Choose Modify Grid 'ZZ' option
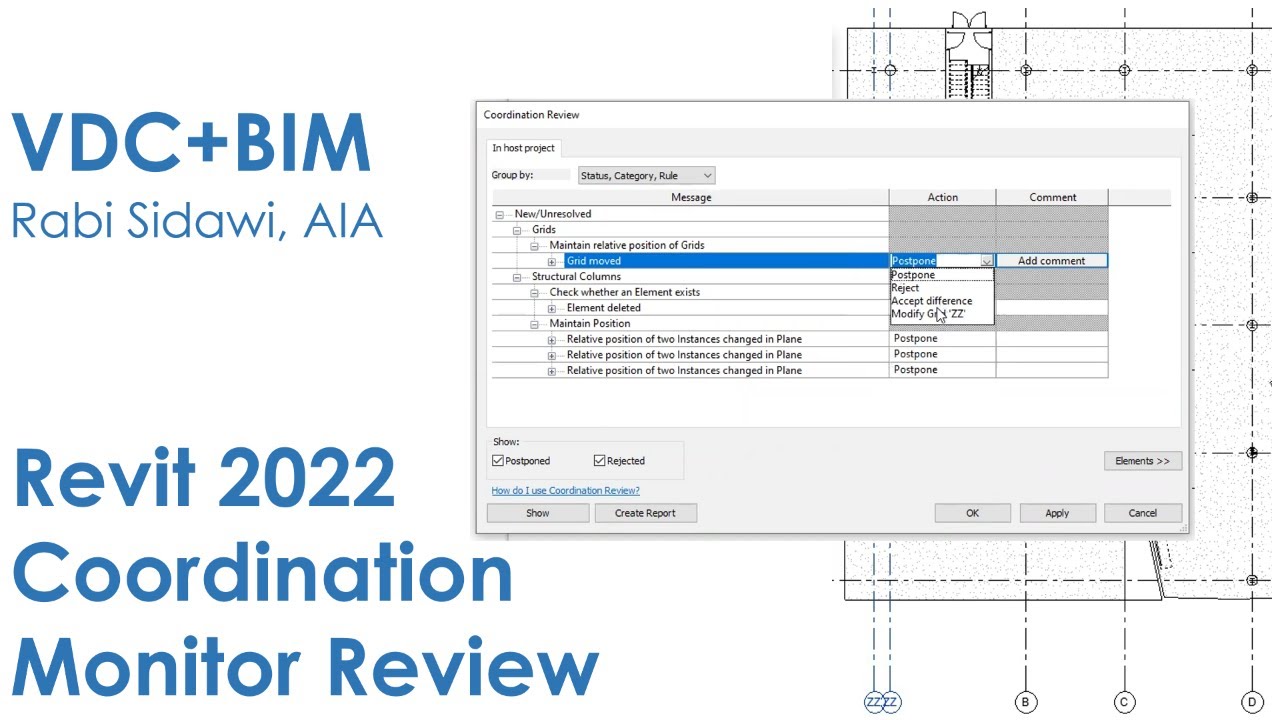 pyautogui.click(x=942, y=314)
